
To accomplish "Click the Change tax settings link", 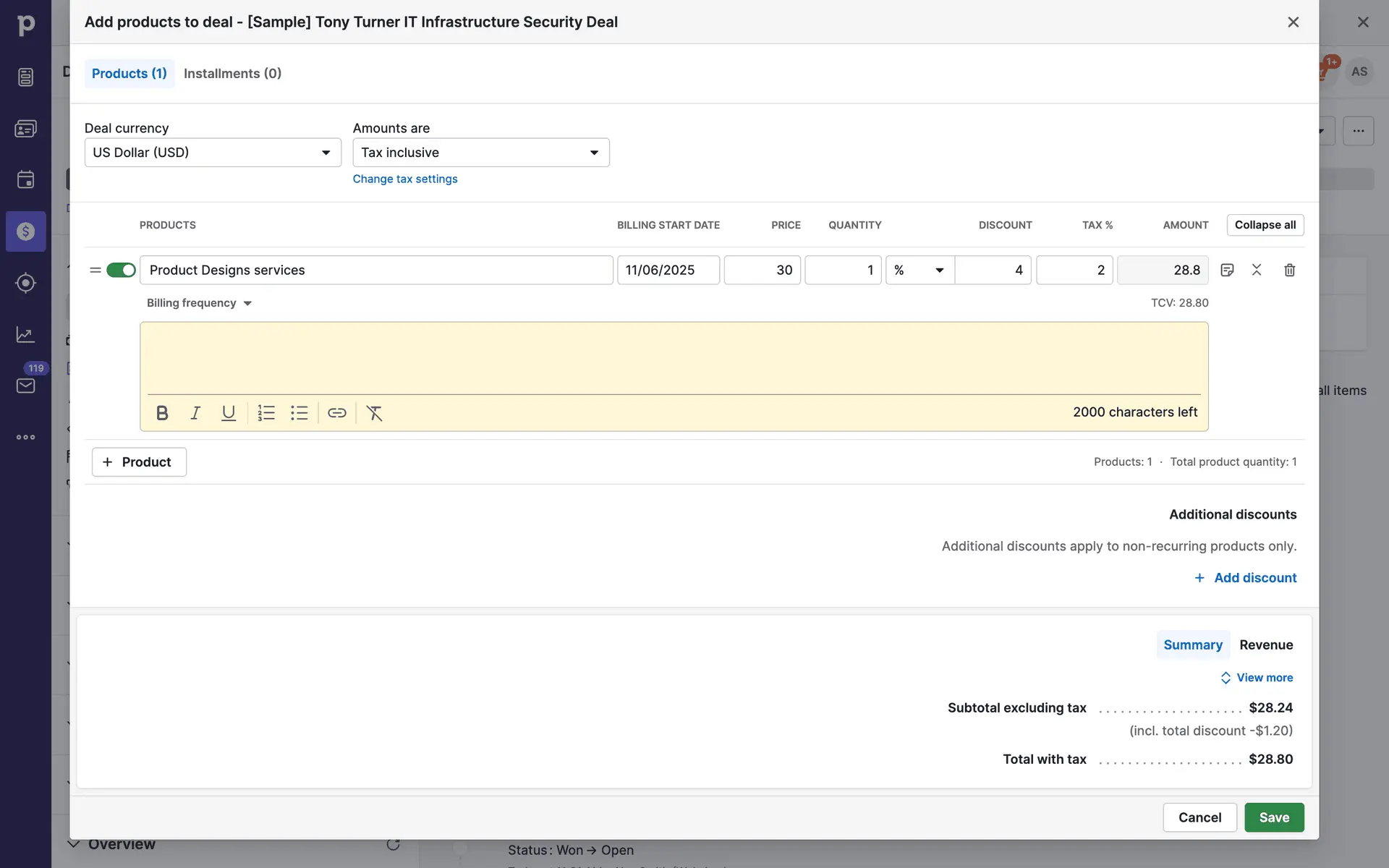I will 404,179.
